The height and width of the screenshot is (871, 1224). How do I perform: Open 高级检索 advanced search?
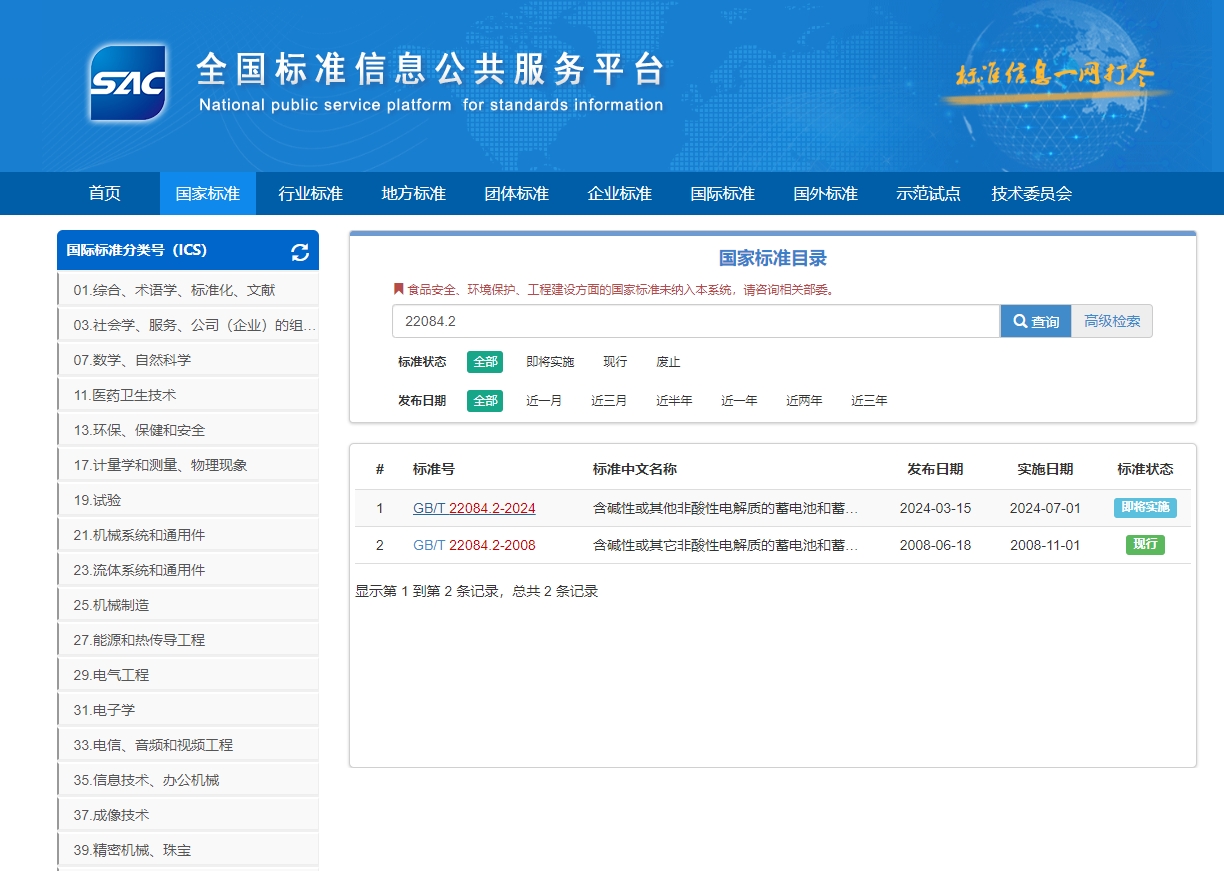(1112, 321)
